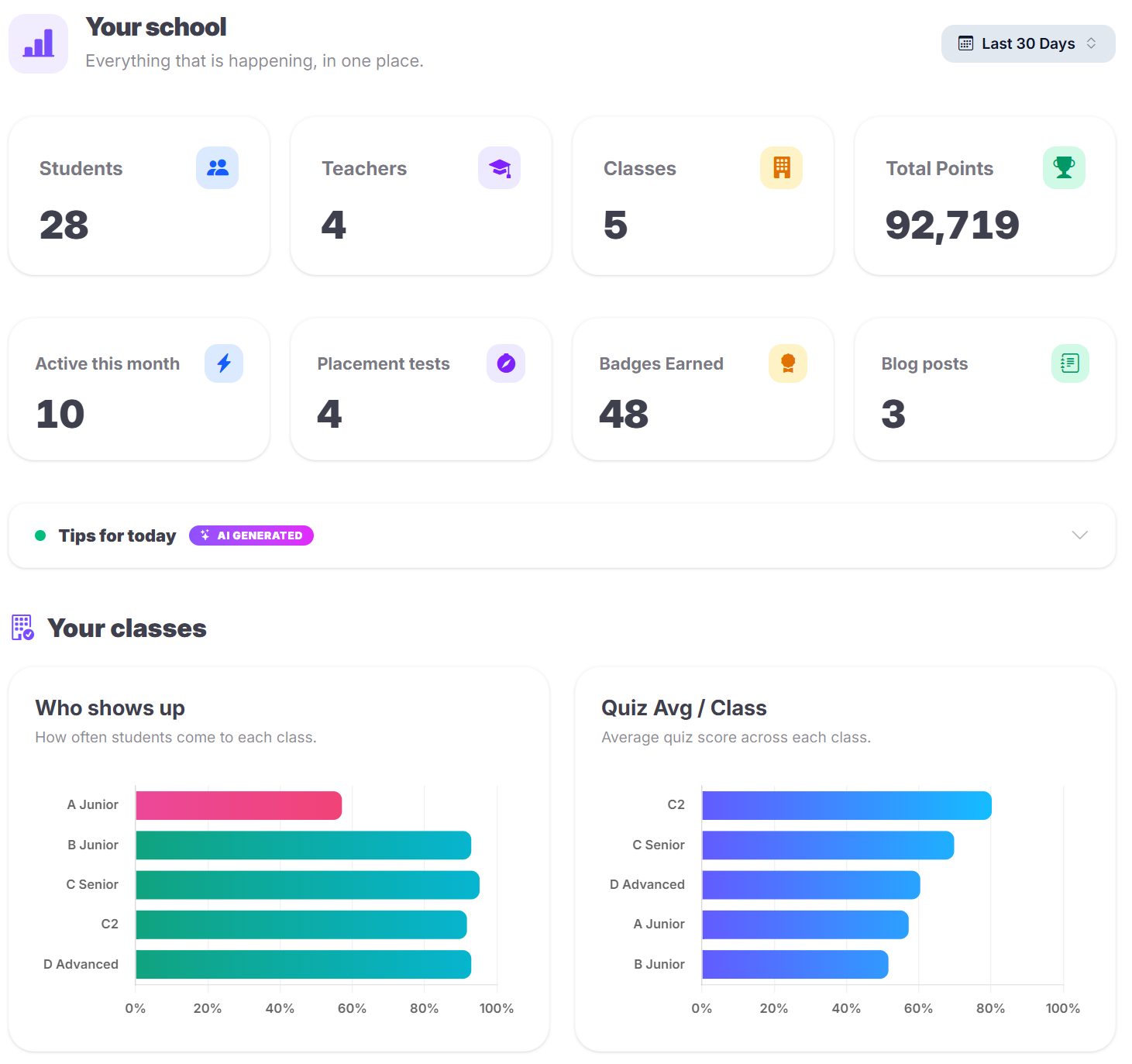Click the Teachers graduation cap icon
Viewport: 1132px width, 1064px height.
pos(499,167)
